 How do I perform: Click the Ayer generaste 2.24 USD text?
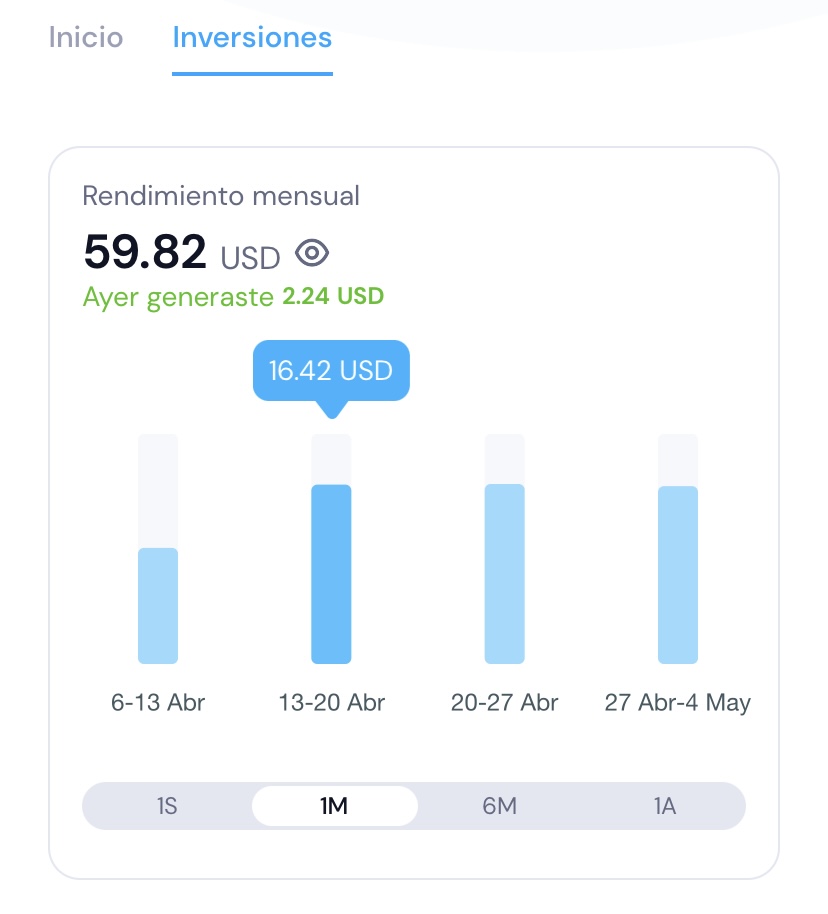point(233,297)
